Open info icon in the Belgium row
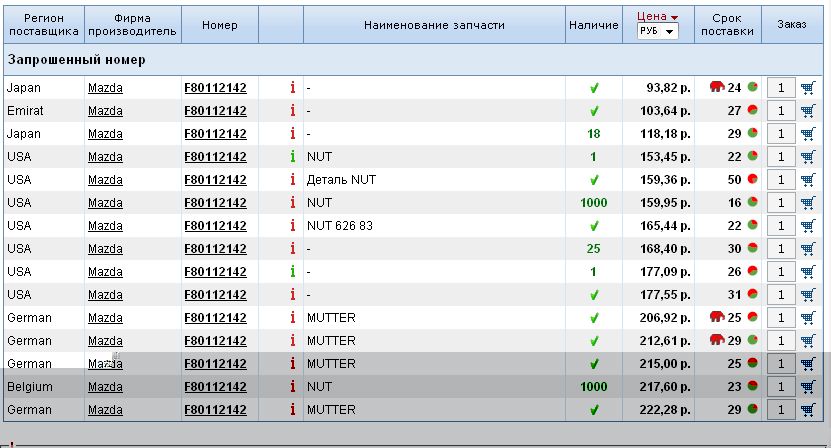The width and height of the screenshot is (831, 448). point(293,386)
